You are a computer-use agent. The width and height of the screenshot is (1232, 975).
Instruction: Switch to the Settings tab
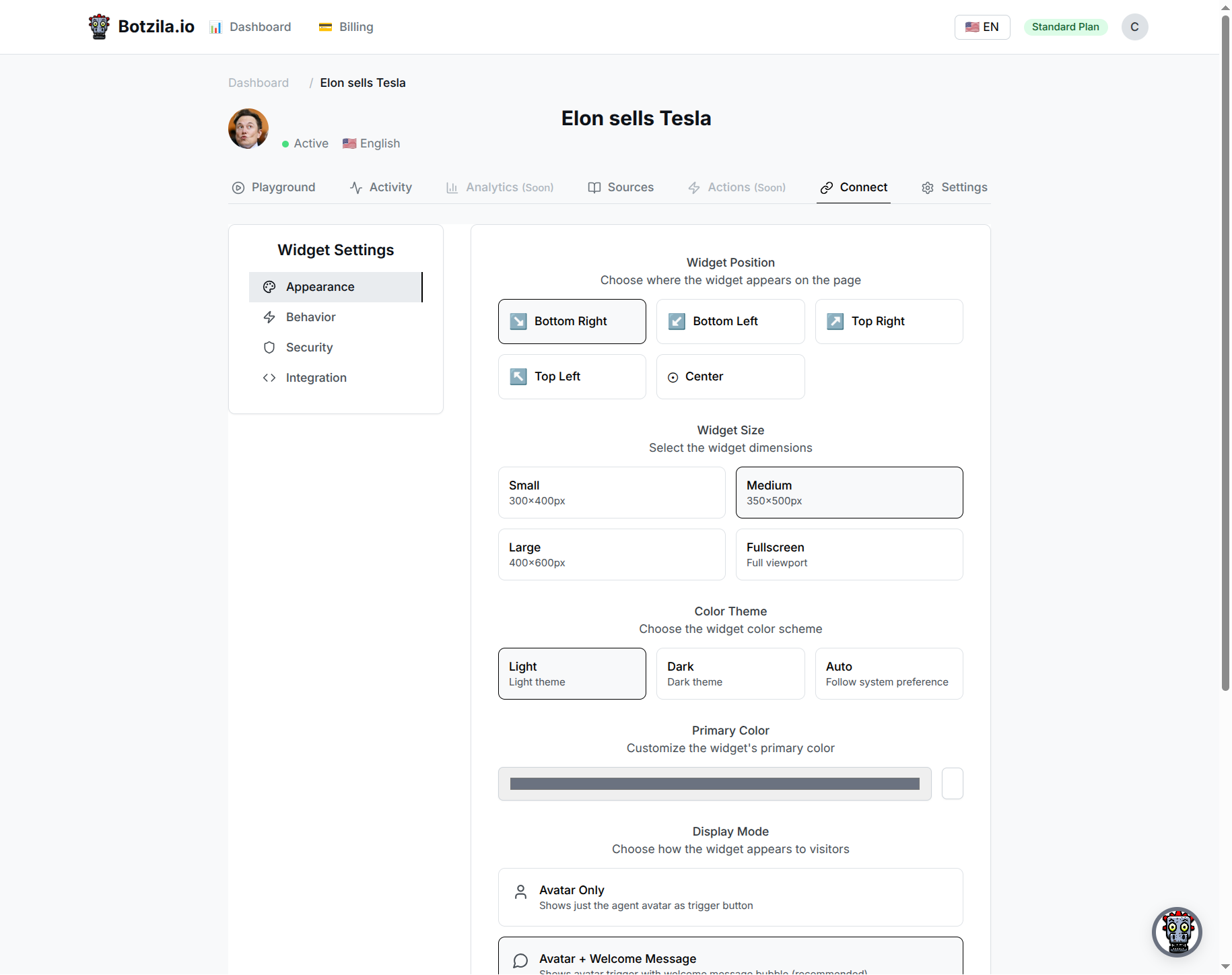tap(955, 187)
